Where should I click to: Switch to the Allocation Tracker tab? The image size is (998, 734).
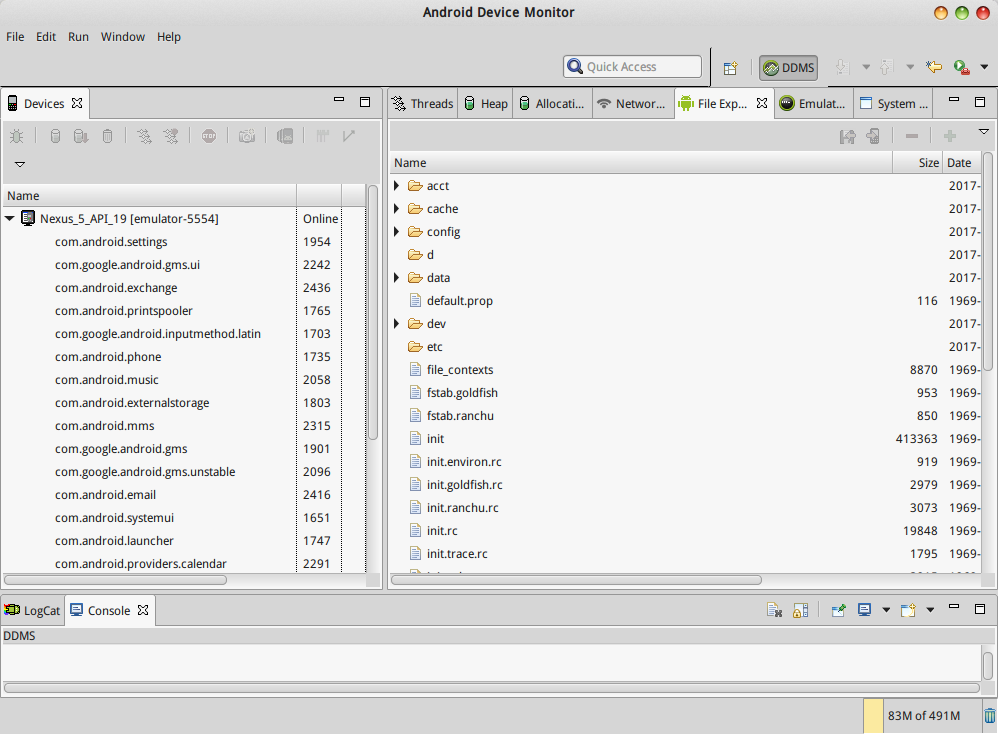pos(552,104)
